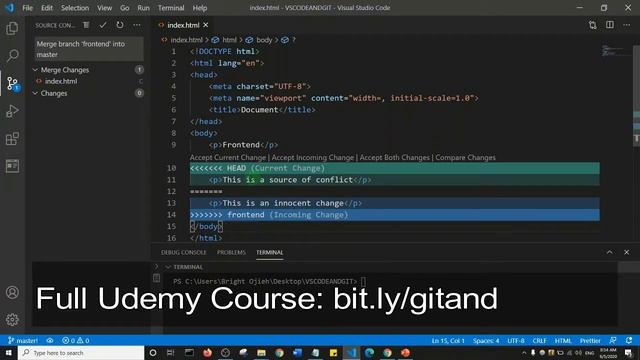Switch to the PROBLEMS tab
Image resolution: width=640 pixels, height=360 pixels.
[x=231, y=252]
